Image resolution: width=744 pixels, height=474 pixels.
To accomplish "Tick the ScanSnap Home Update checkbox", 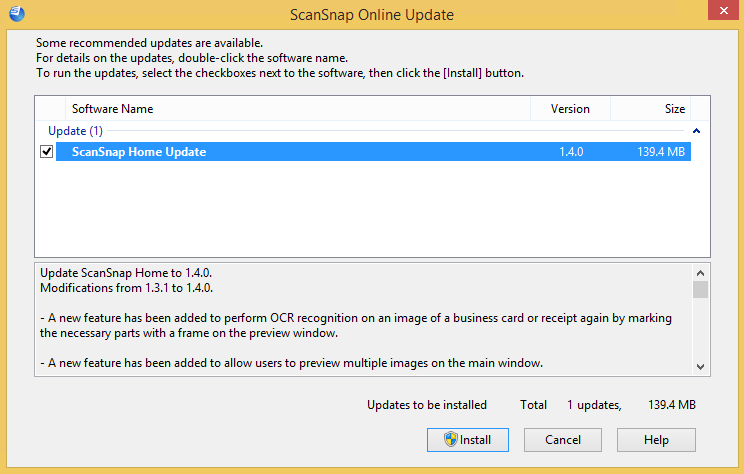I will (x=47, y=152).
